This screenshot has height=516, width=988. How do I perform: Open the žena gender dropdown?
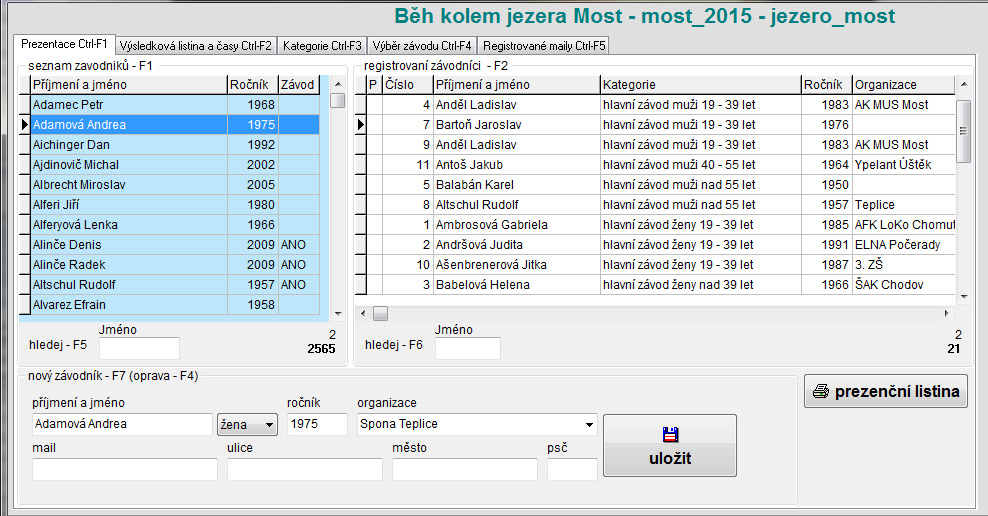tap(247, 425)
